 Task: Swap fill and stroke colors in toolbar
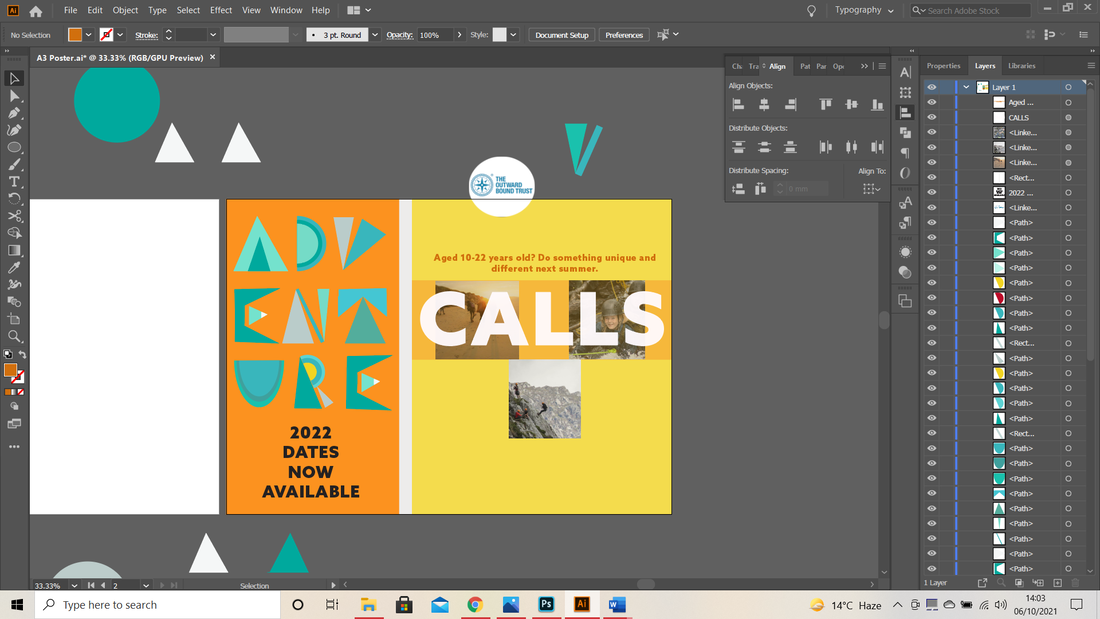coord(22,354)
